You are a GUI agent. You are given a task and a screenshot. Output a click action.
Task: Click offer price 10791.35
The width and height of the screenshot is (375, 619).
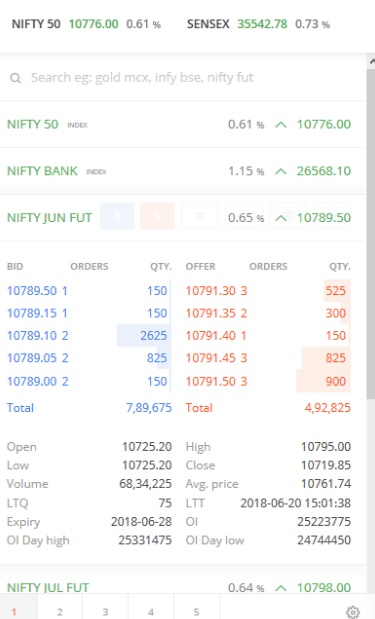pos(211,313)
